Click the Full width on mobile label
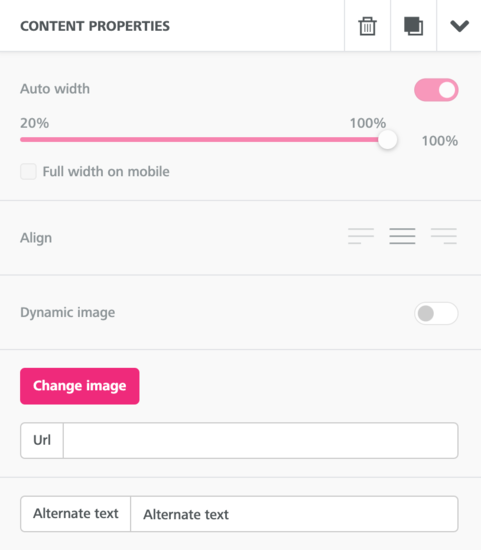481x550 pixels. tap(106, 172)
